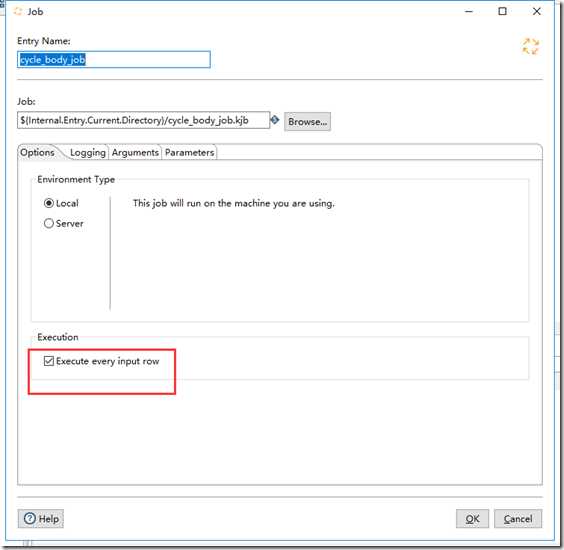The width and height of the screenshot is (564, 550).
Task: Maximize the Job dialog window
Action: pos(502,12)
